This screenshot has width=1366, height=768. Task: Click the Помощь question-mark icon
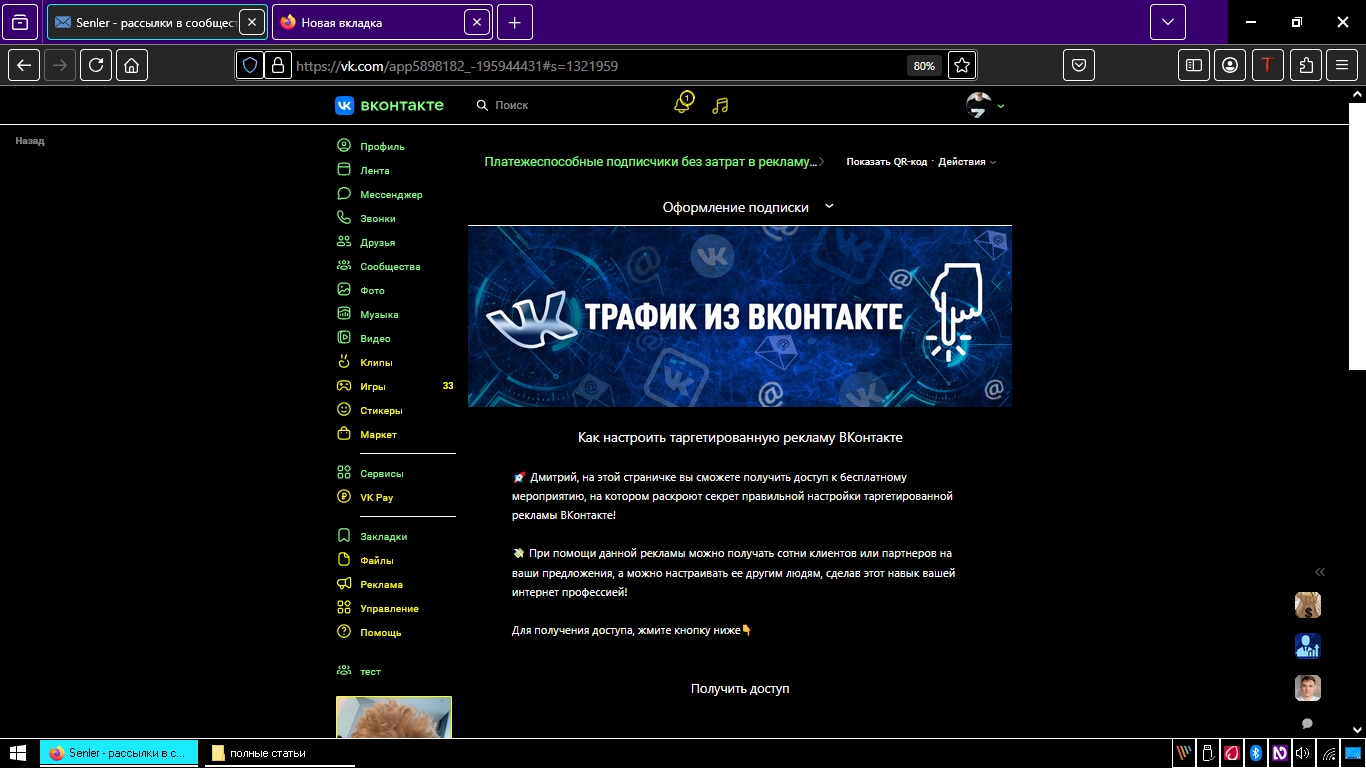tap(344, 632)
